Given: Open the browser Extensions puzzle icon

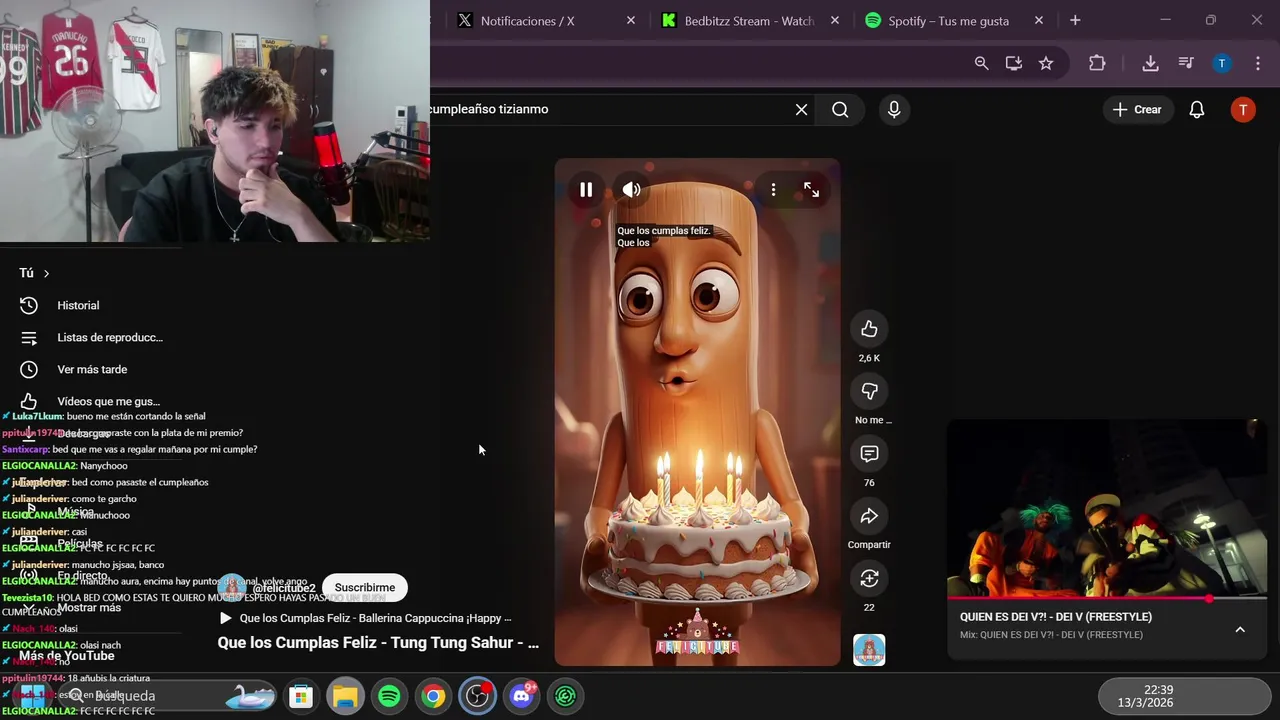Looking at the screenshot, I should pos(1097,63).
